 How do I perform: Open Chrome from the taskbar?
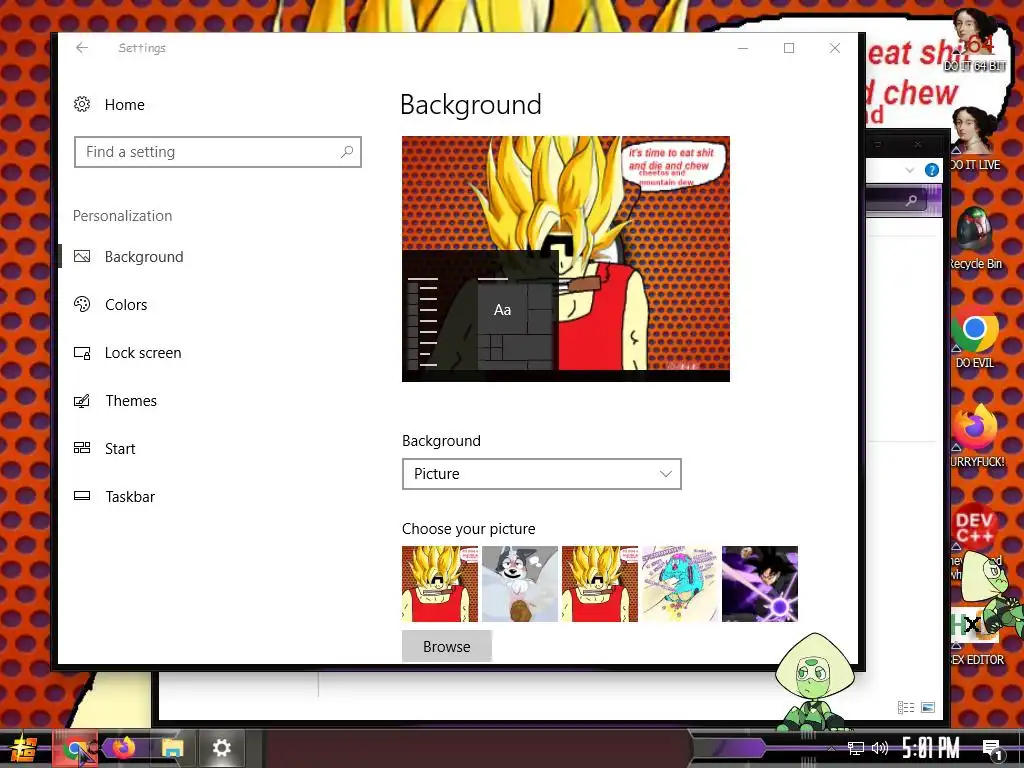click(76, 748)
